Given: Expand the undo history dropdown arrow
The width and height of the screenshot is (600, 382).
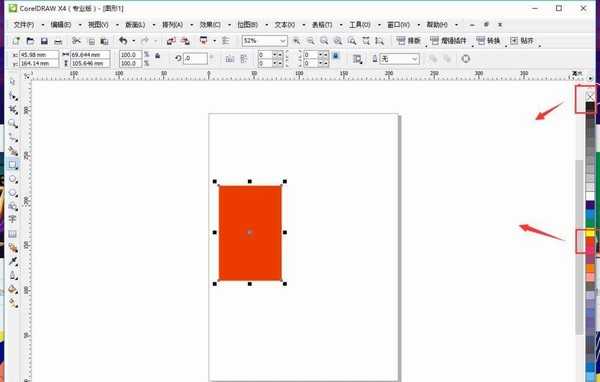Looking at the screenshot, I should pyautogui.click(x=134, y=41).
